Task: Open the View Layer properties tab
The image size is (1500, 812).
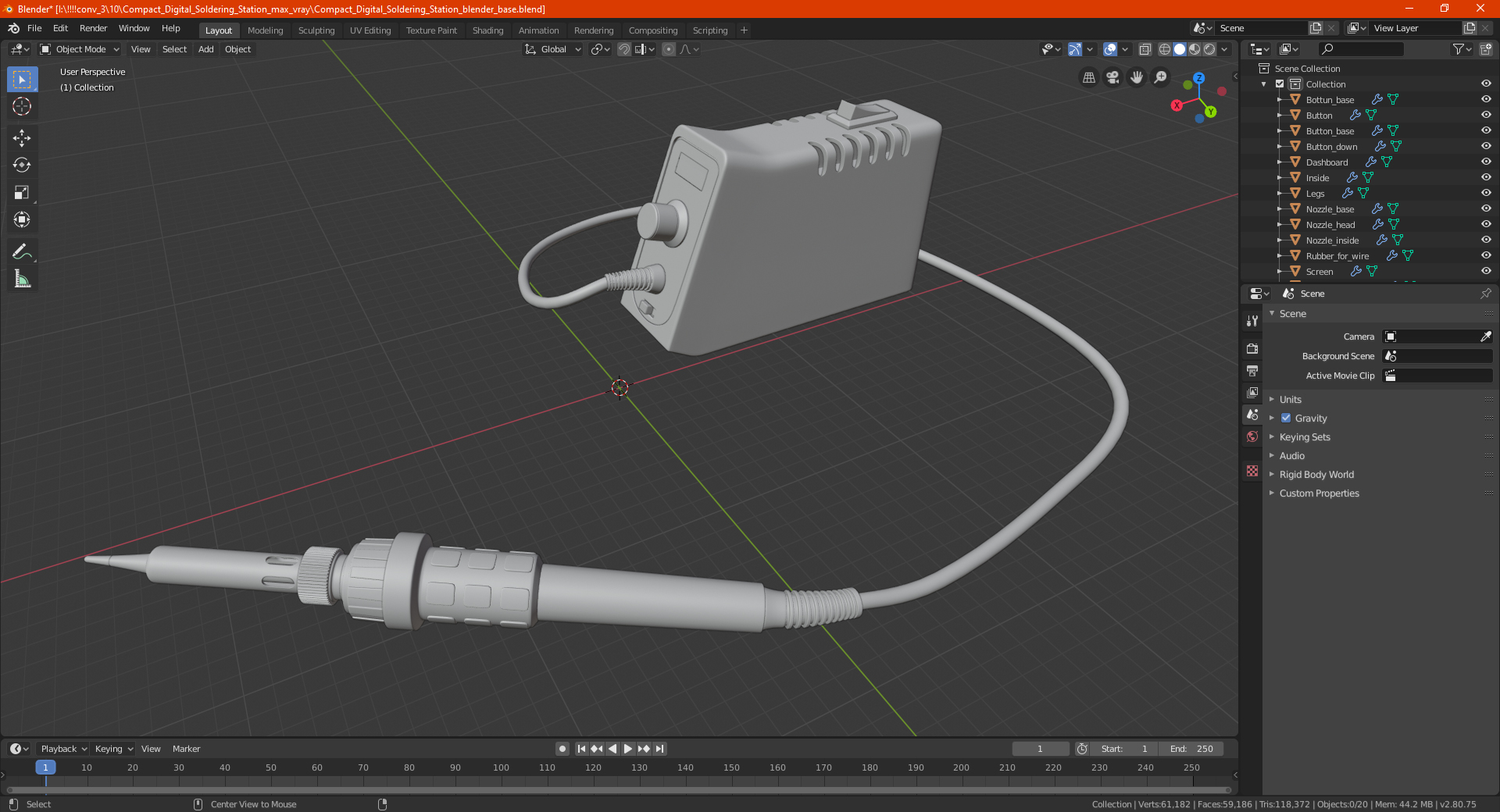Action: pos(1252,392)
